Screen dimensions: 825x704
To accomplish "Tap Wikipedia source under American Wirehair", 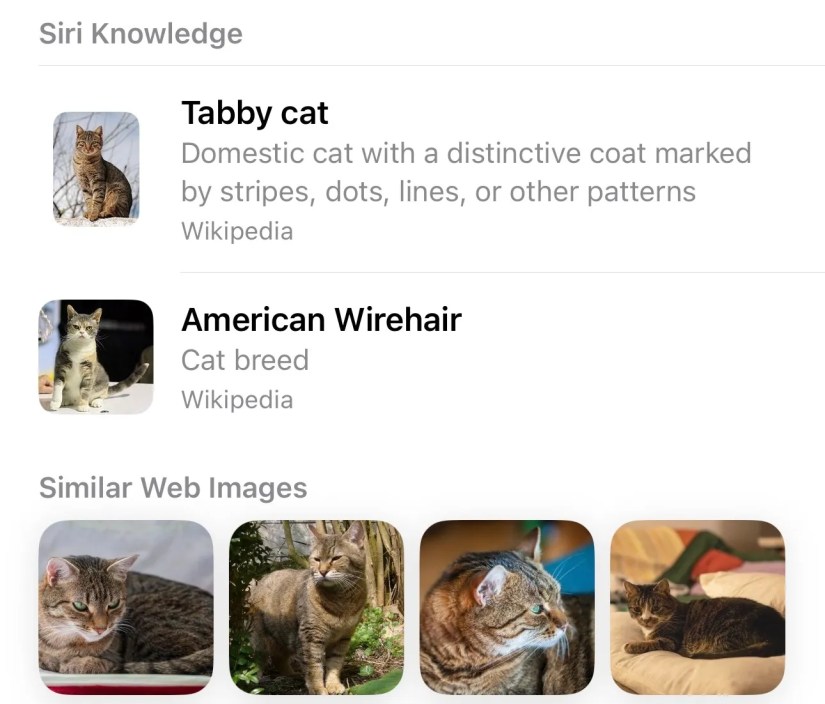I will [237, 399].
